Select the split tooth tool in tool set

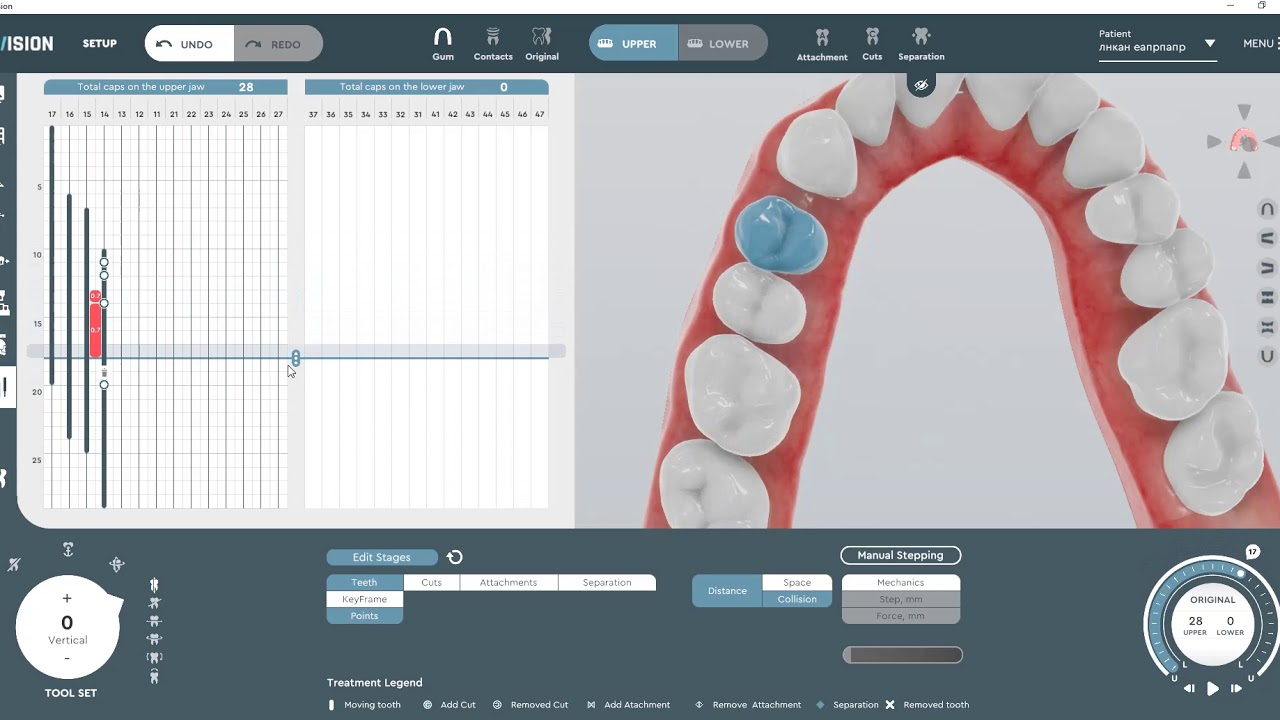(x=154, y=585)
